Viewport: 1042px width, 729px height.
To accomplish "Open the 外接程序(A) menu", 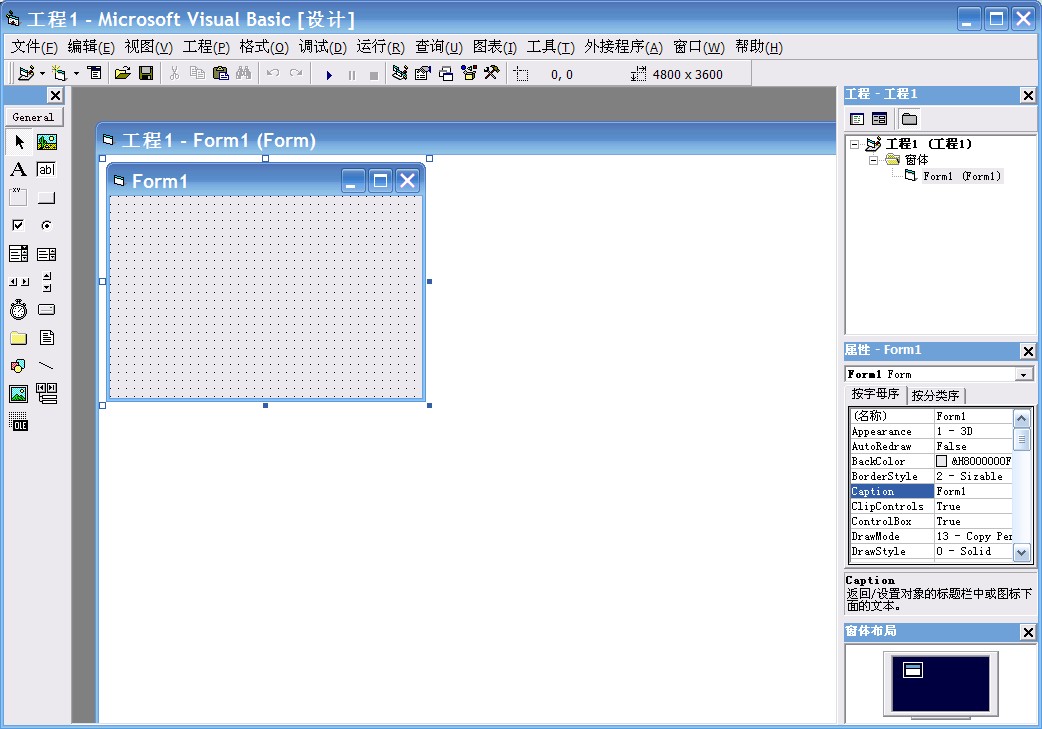I will tap(623, 47).
